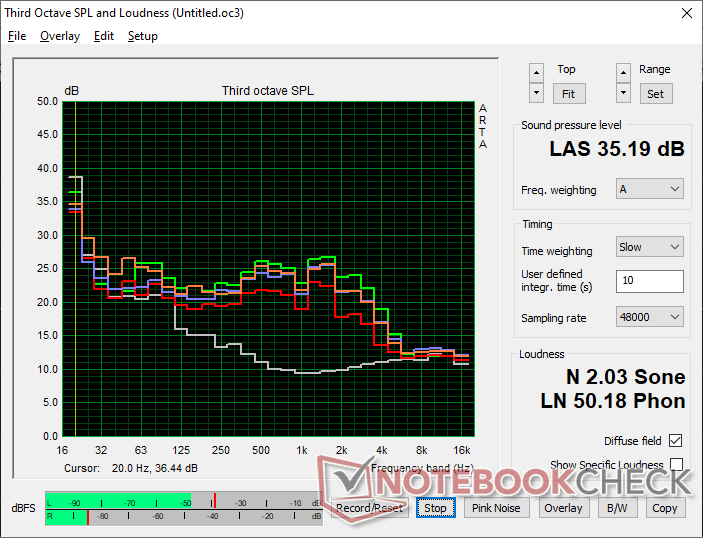703x538 pixels.
Task: Click the Stop button
Action: pos(435,508)
